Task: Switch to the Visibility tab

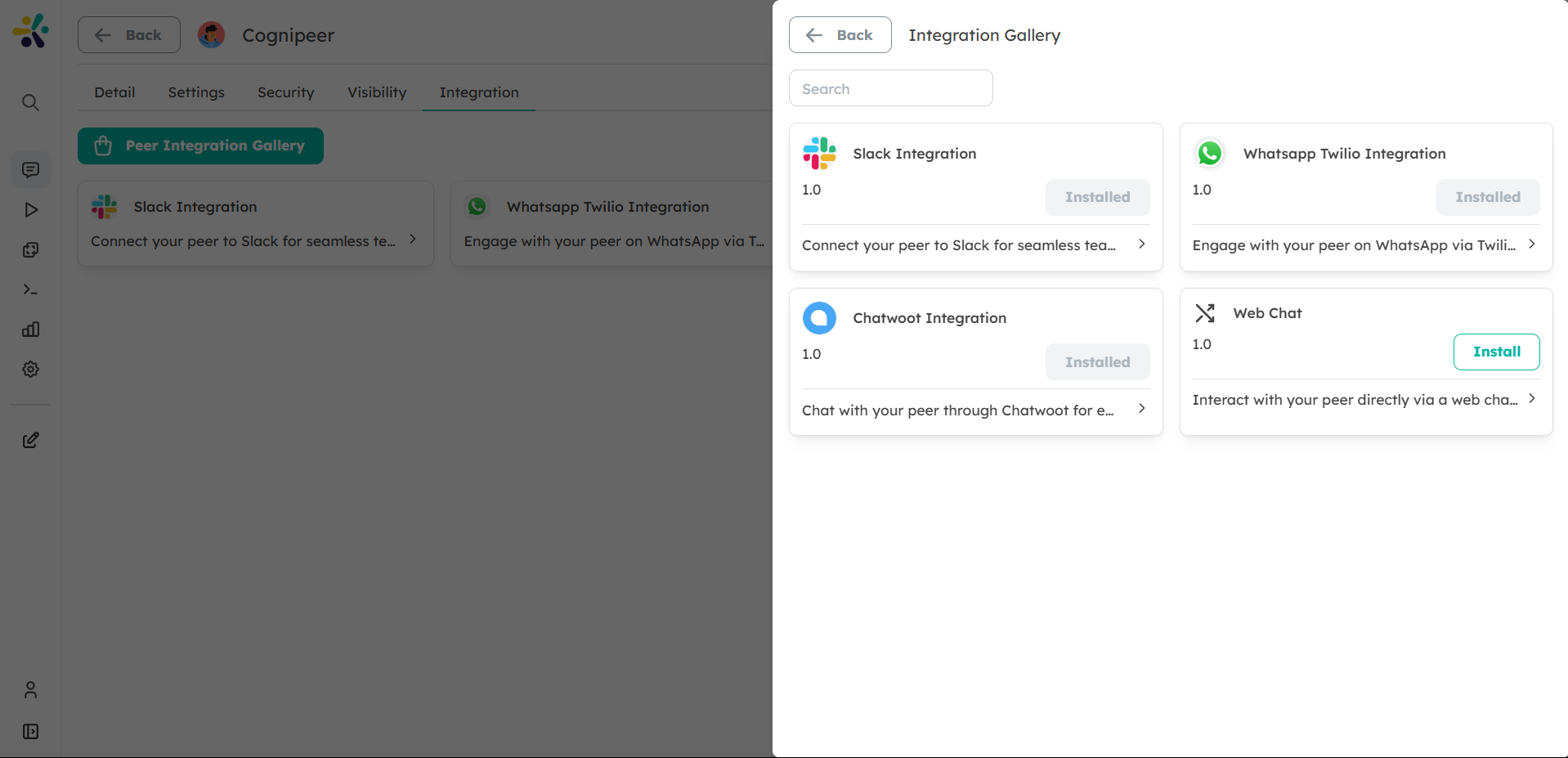Action: (376, 92)
